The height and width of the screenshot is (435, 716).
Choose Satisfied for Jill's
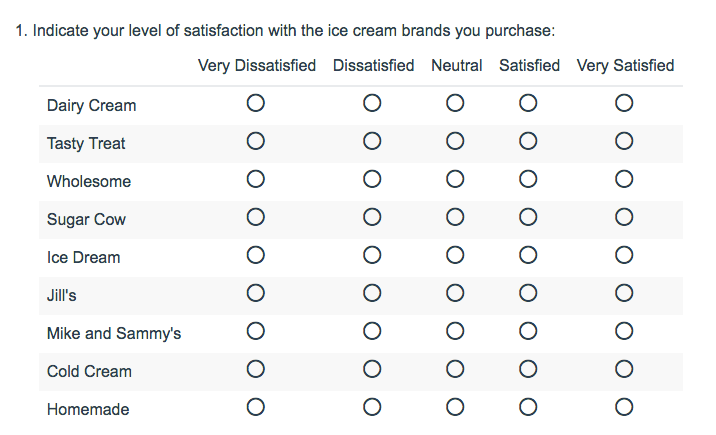tap(528, 293)
